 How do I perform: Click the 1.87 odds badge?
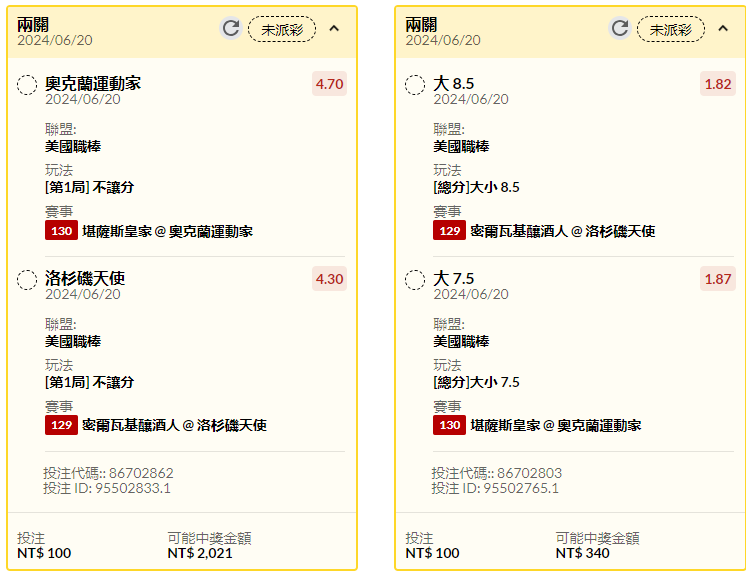point(718,279)
